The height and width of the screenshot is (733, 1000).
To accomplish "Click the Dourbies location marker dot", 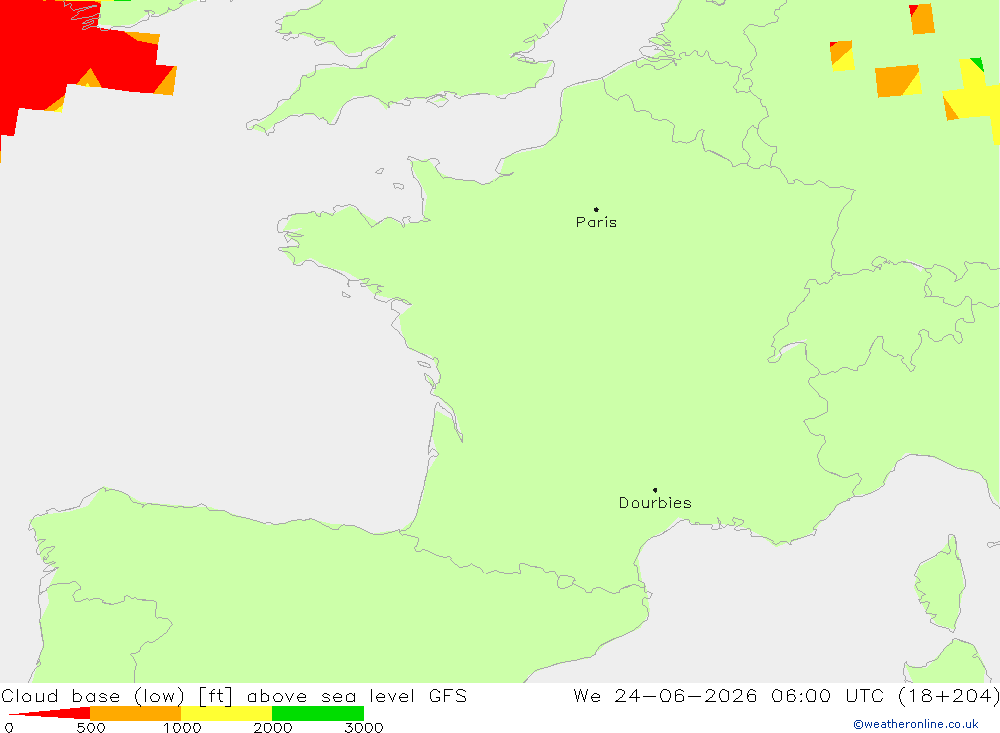I will click(x=655, y=490).
